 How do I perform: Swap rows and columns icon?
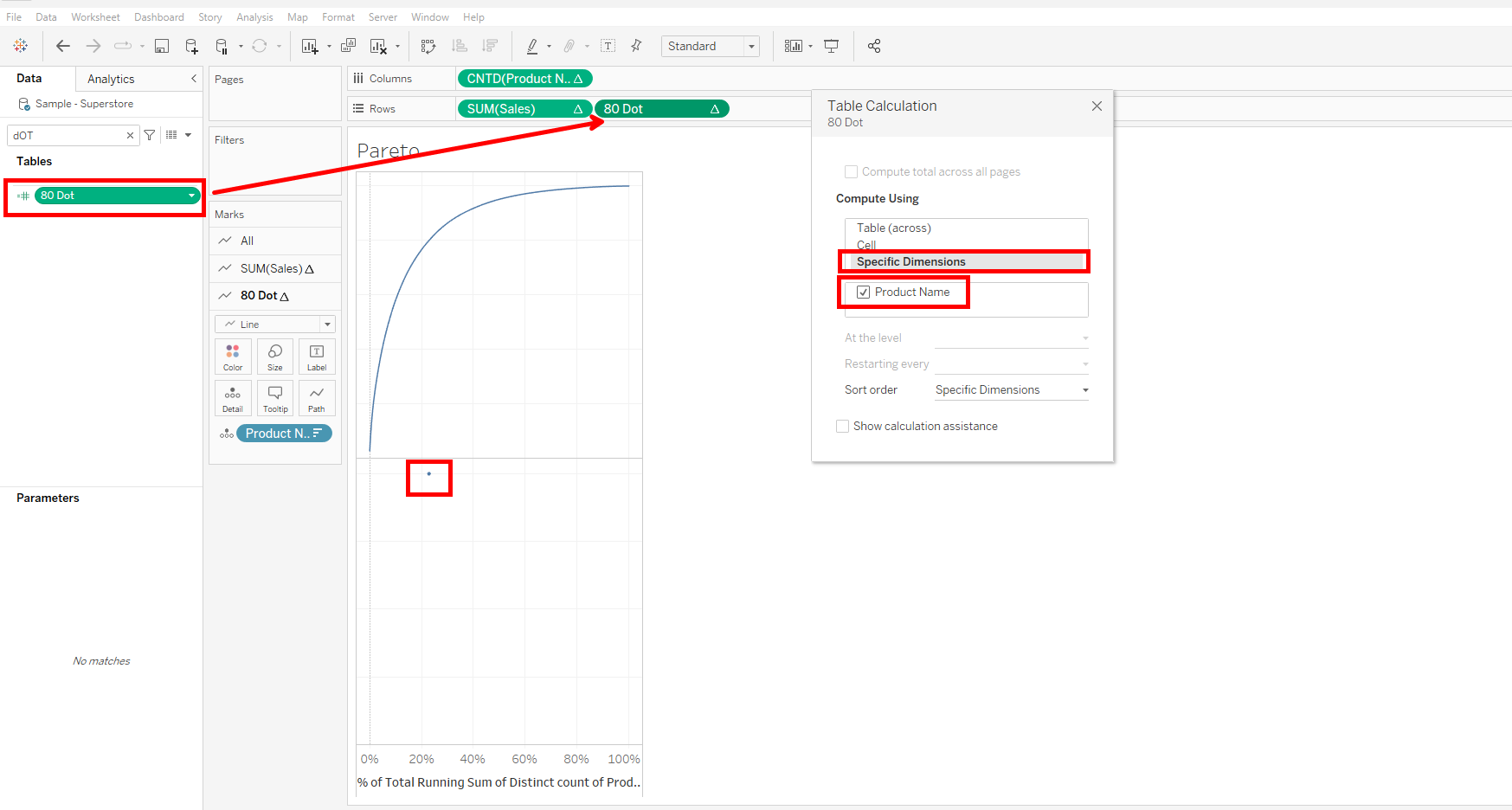[428, 46]
